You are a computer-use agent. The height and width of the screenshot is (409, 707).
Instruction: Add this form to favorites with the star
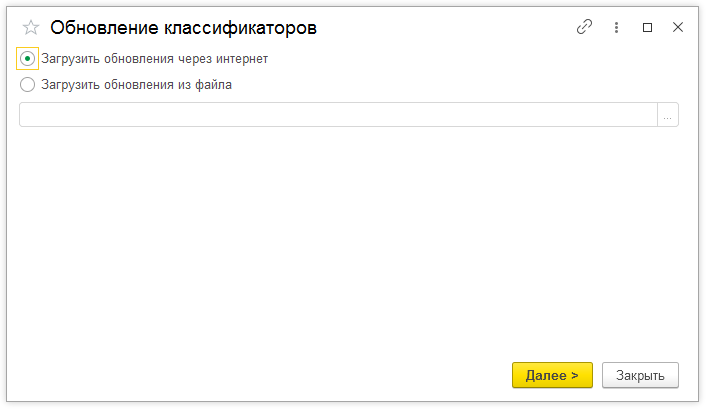[31, 28]
